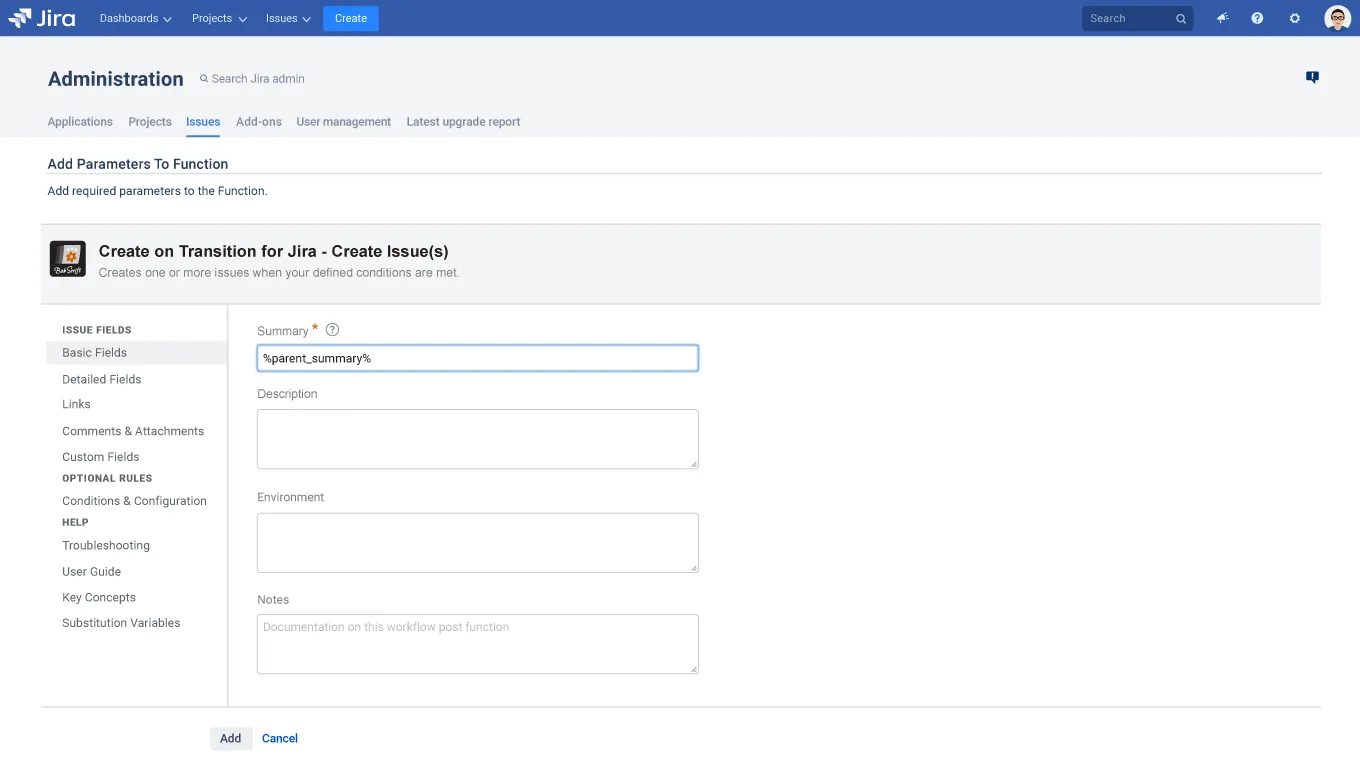The width and height of the screenshot is (1360, 775).
Task: Click into the Environment text area
Action: pyautogui.click(x=477, y=542)
